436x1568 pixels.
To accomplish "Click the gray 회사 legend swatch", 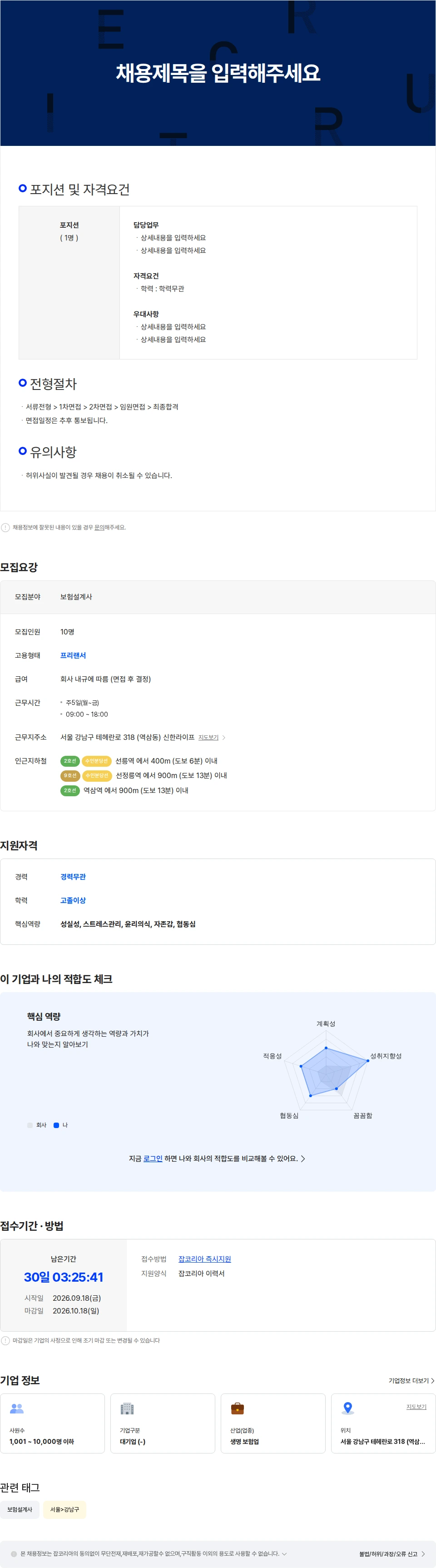I will pos(30,1125).
